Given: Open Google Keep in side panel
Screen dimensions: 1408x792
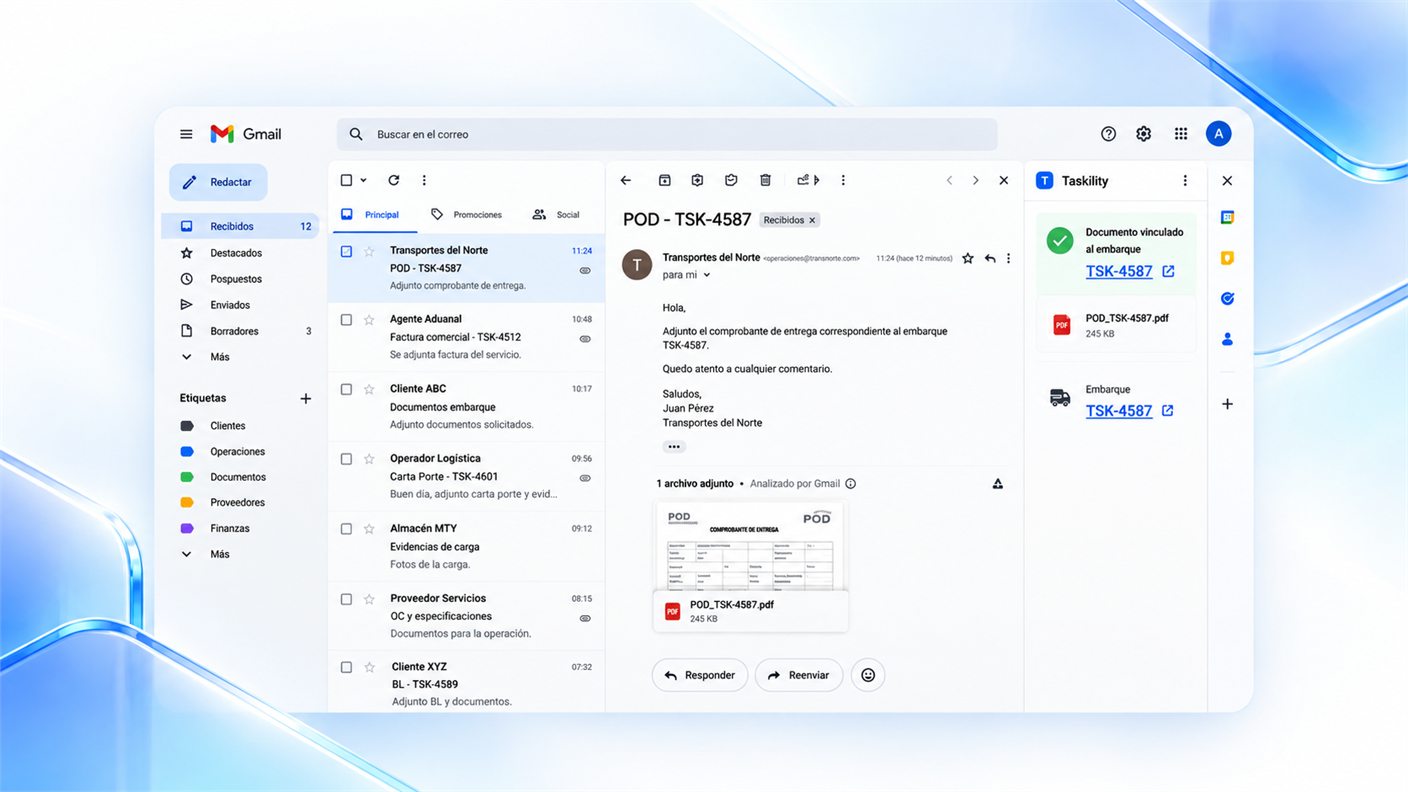Looking at the screenshot, I should click(x=1227, y=258).
